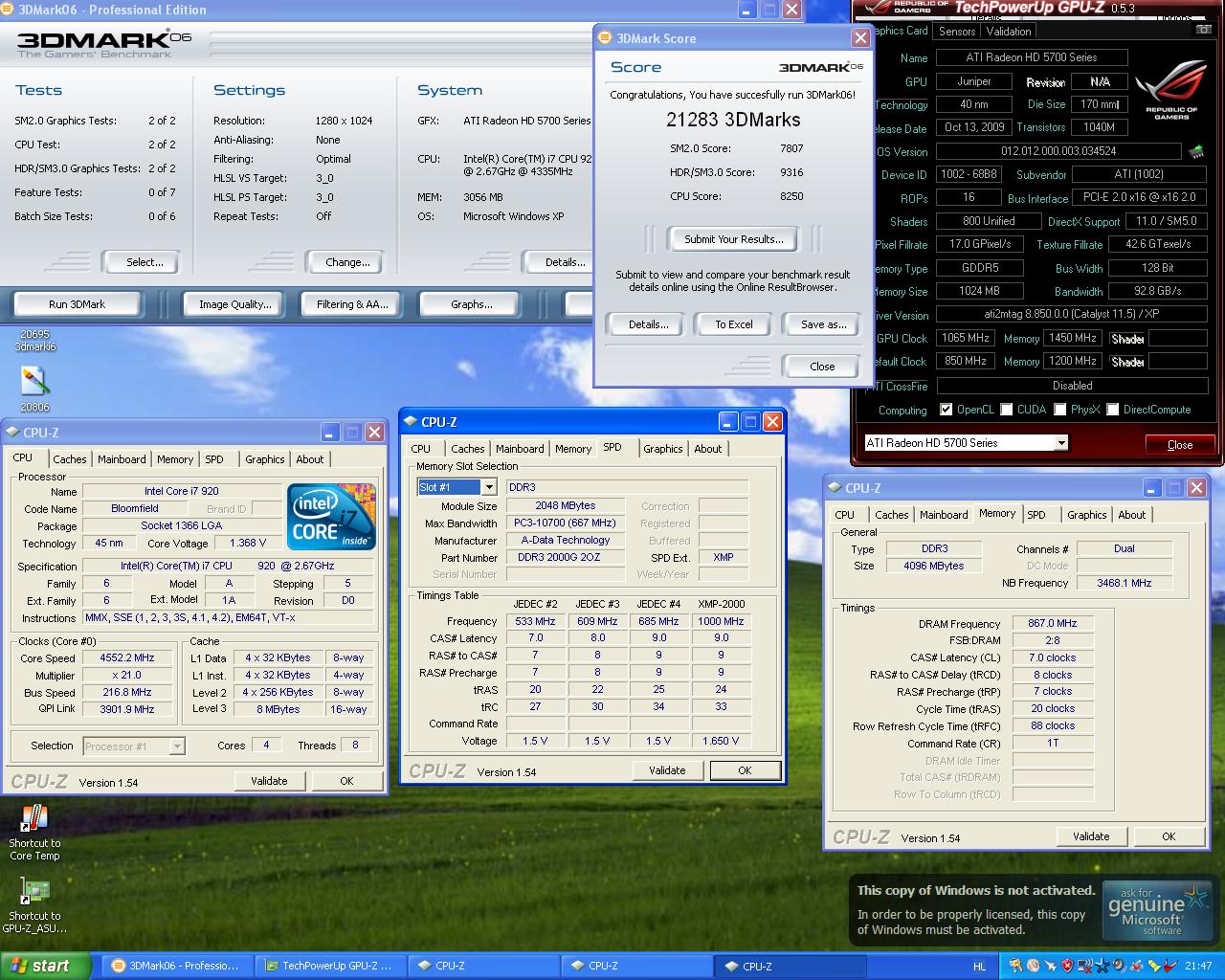Switch to Sensors tab in GPU-Z
The width and height of the screenshot is (1225, 980).
click(957, 32)
